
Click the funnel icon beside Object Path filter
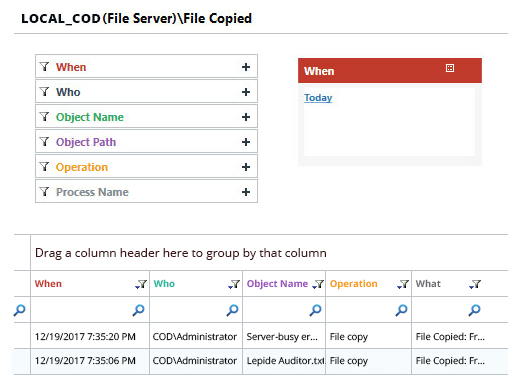pos(44,141)
